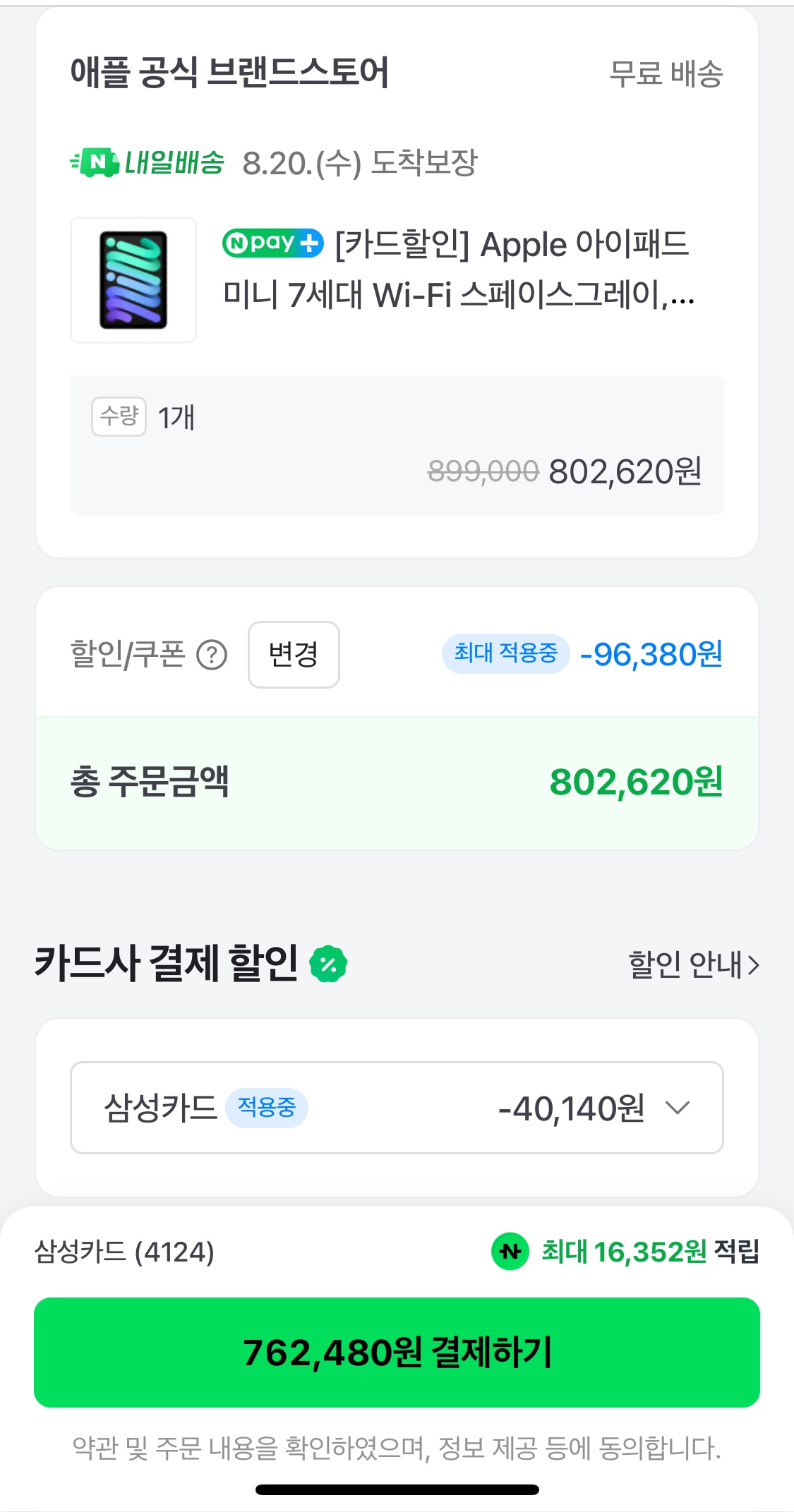The width and height of the screenshot is (794, 1512).
Task: Tap the 수량 quantity label tag
Action: click(119, 416)
